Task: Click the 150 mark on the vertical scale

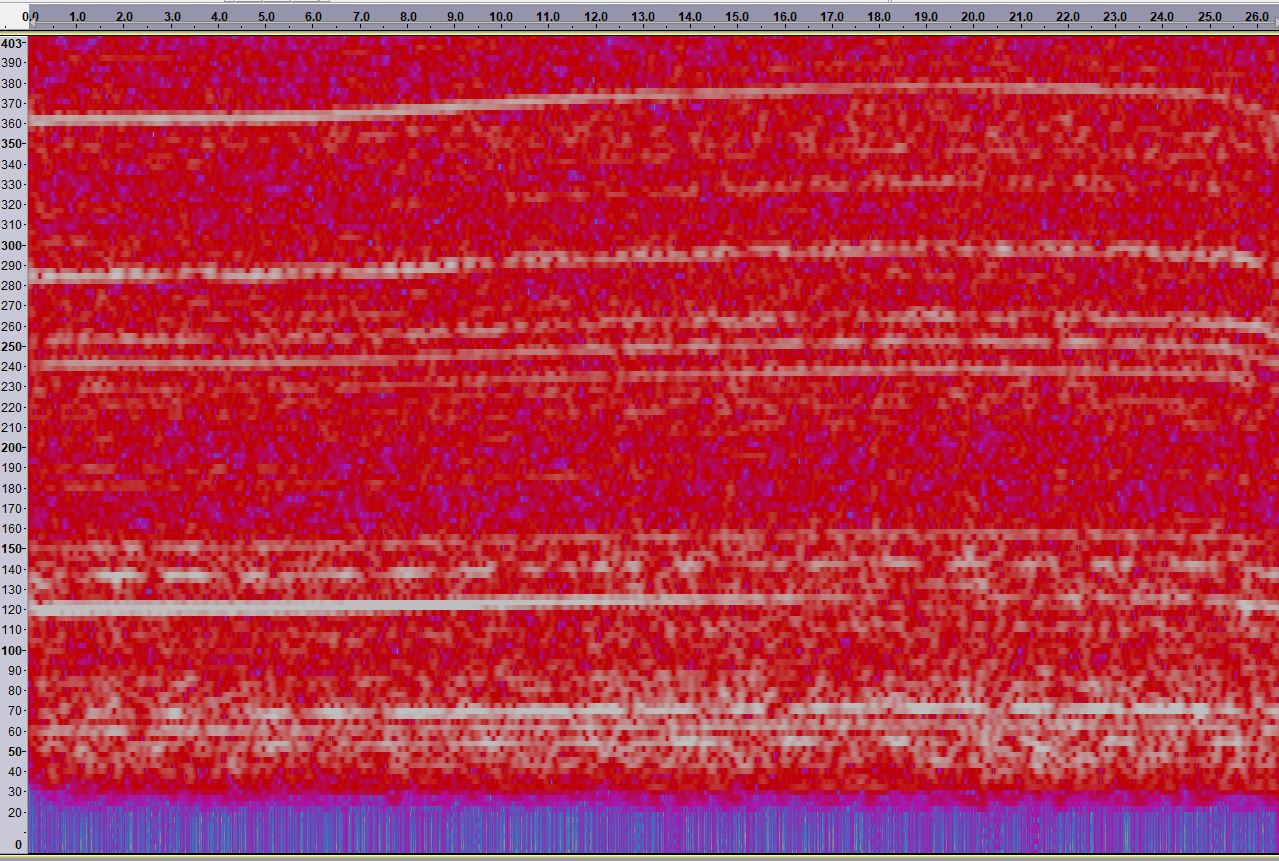Action: click(x=13, y=549)
